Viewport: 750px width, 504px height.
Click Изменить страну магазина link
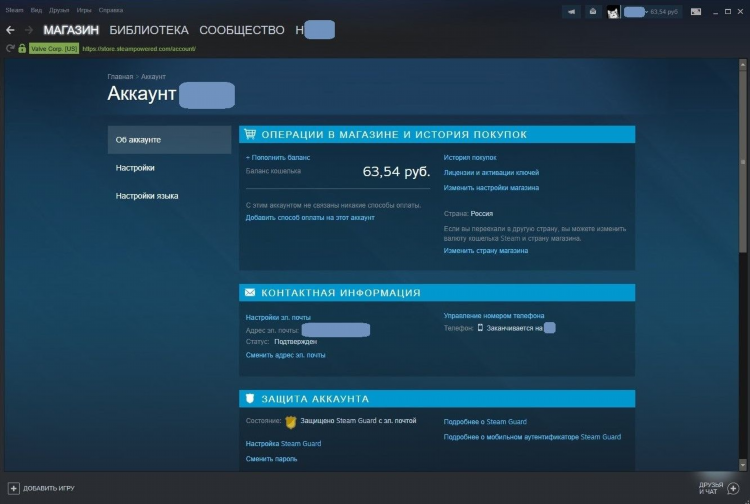[x=485, y=251]
